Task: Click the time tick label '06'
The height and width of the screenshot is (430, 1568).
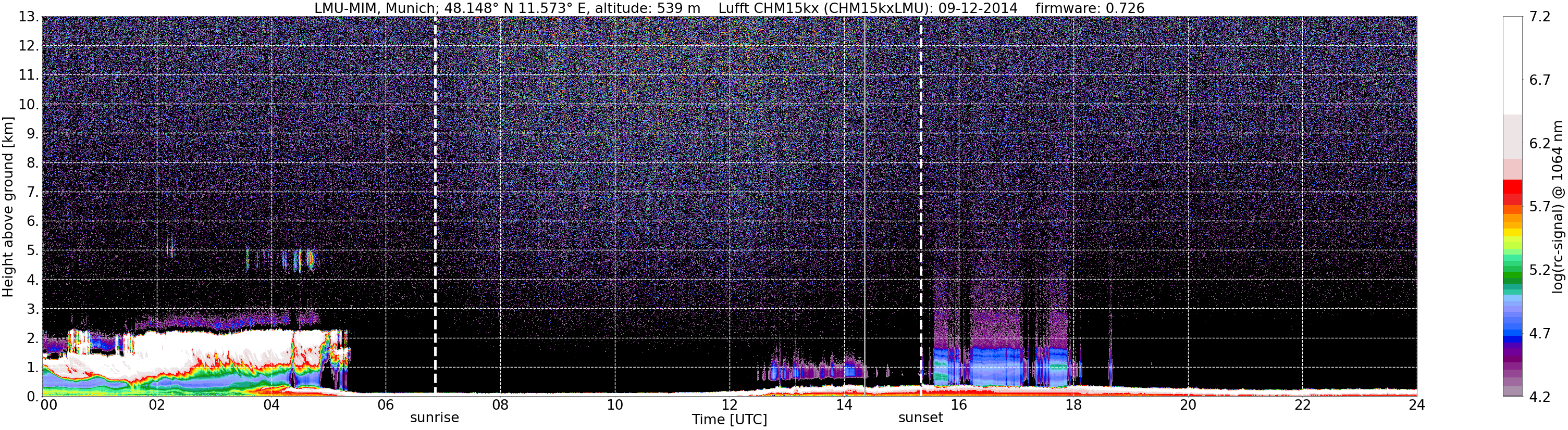Action: click(386, 405)
